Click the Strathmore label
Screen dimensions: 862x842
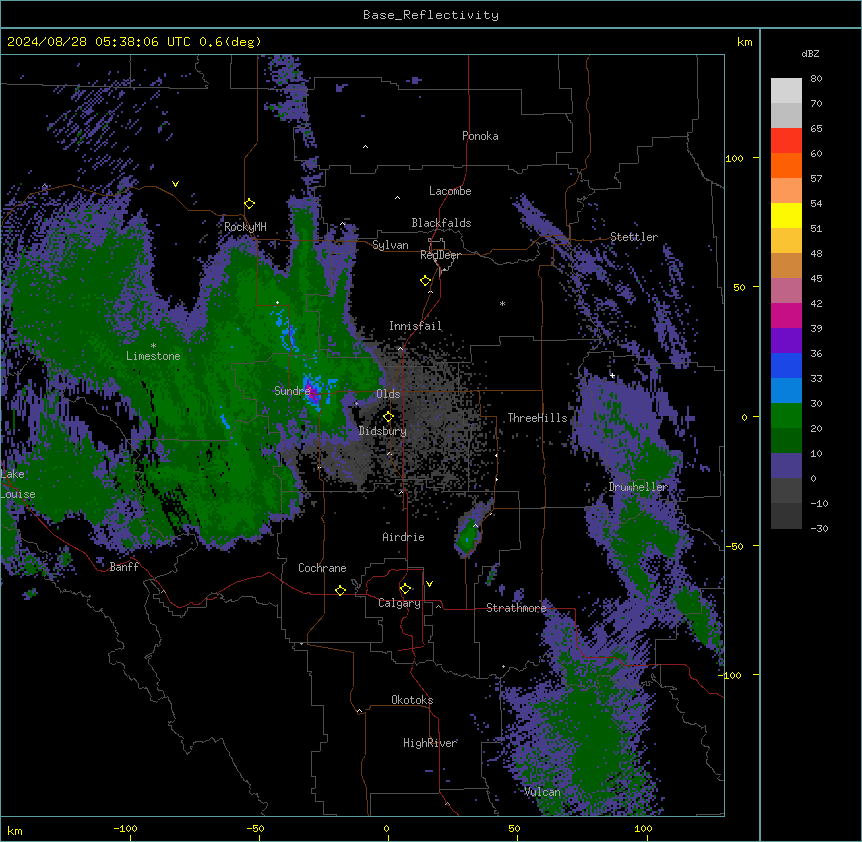point(516,608)
